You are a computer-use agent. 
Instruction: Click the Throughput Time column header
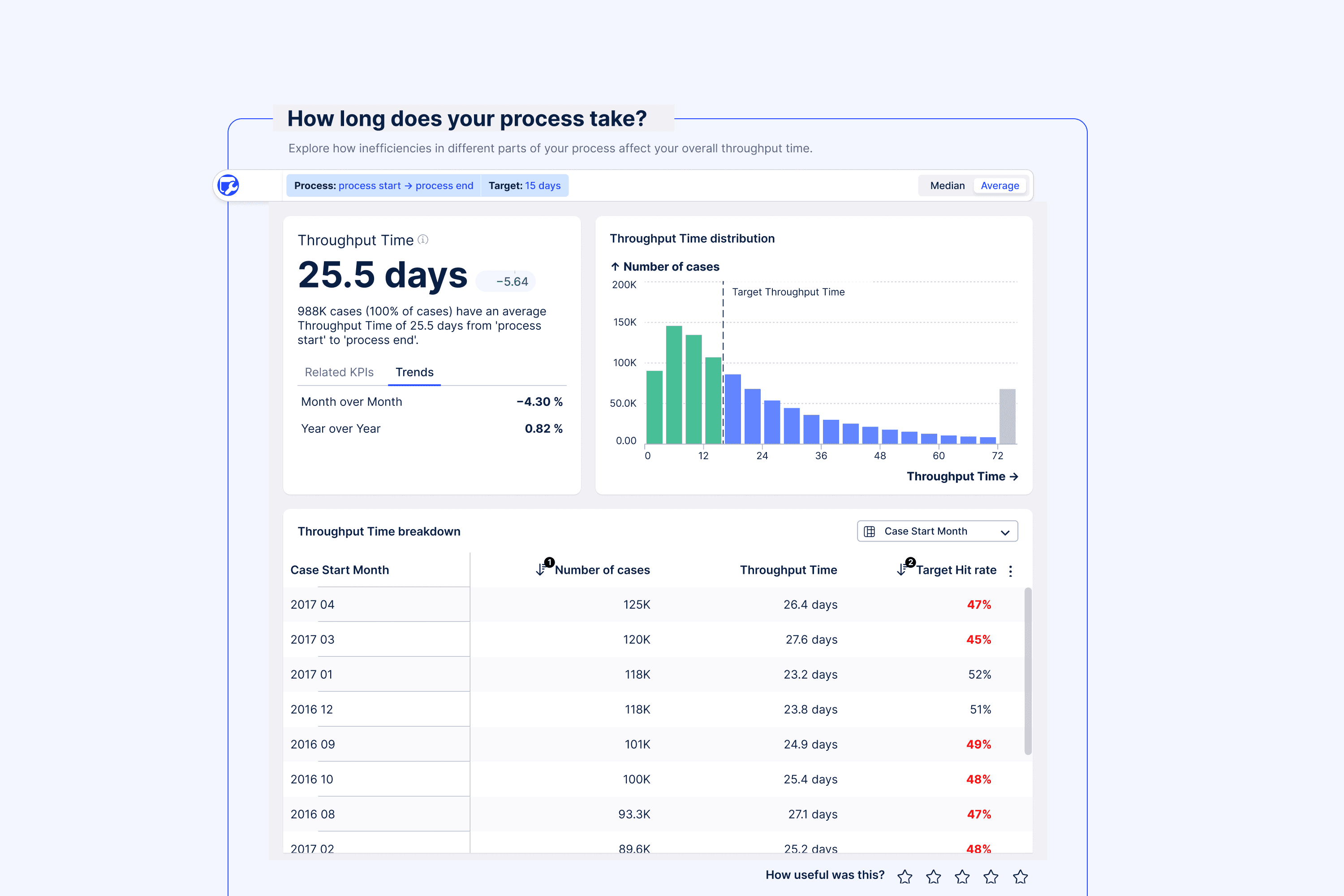(788, 570)
